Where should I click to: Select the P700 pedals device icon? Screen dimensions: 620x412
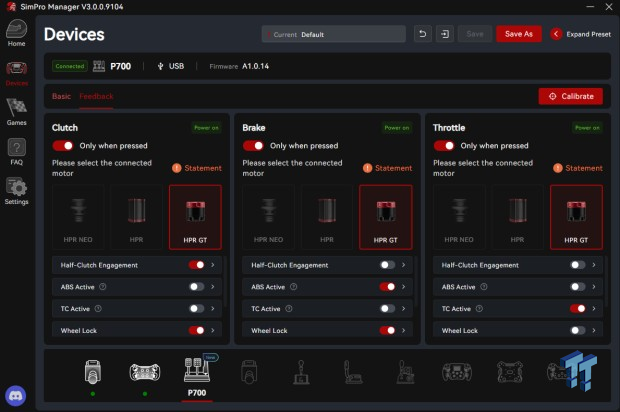click(x=197, y=370)
